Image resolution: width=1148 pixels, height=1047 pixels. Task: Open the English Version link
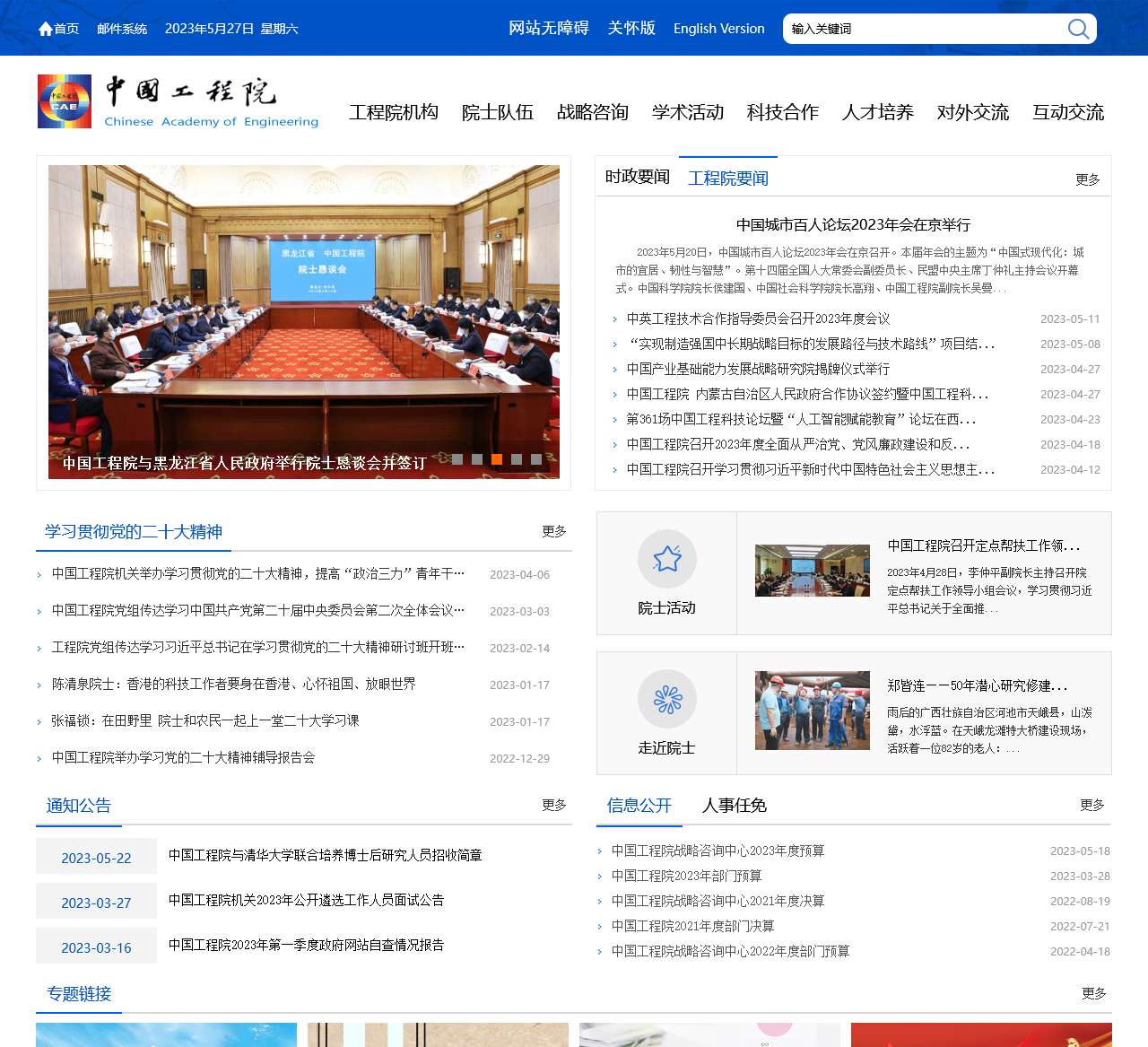click(718, 29)
